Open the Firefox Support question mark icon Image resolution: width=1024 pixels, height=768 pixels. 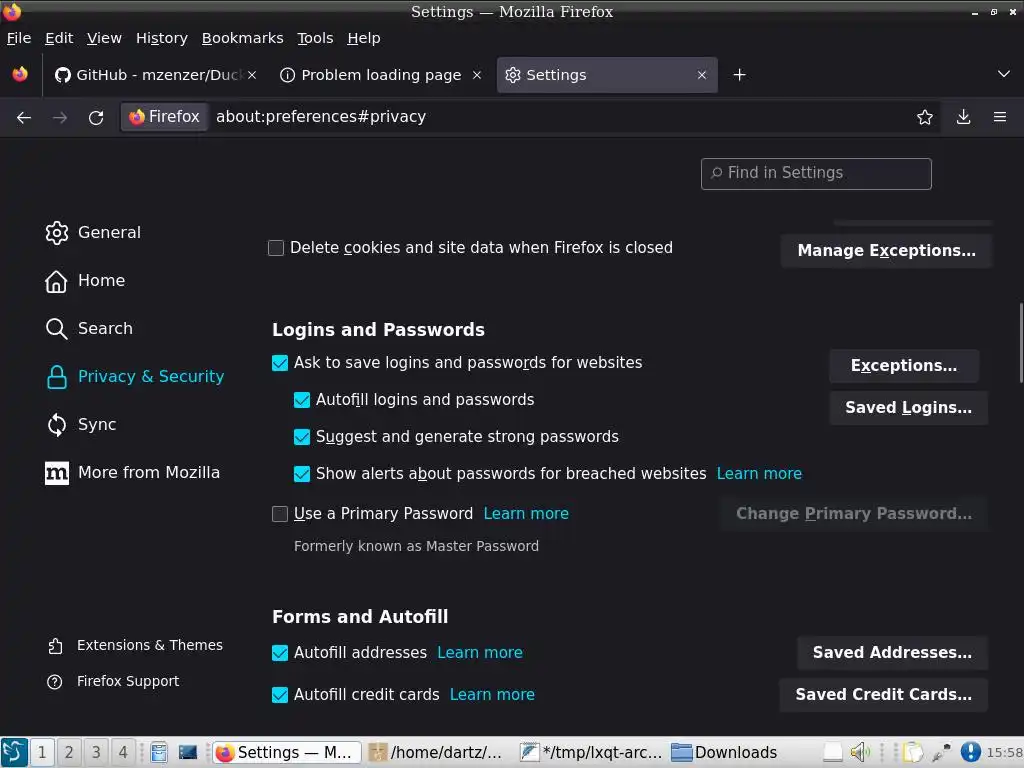[x=55, y=682]
